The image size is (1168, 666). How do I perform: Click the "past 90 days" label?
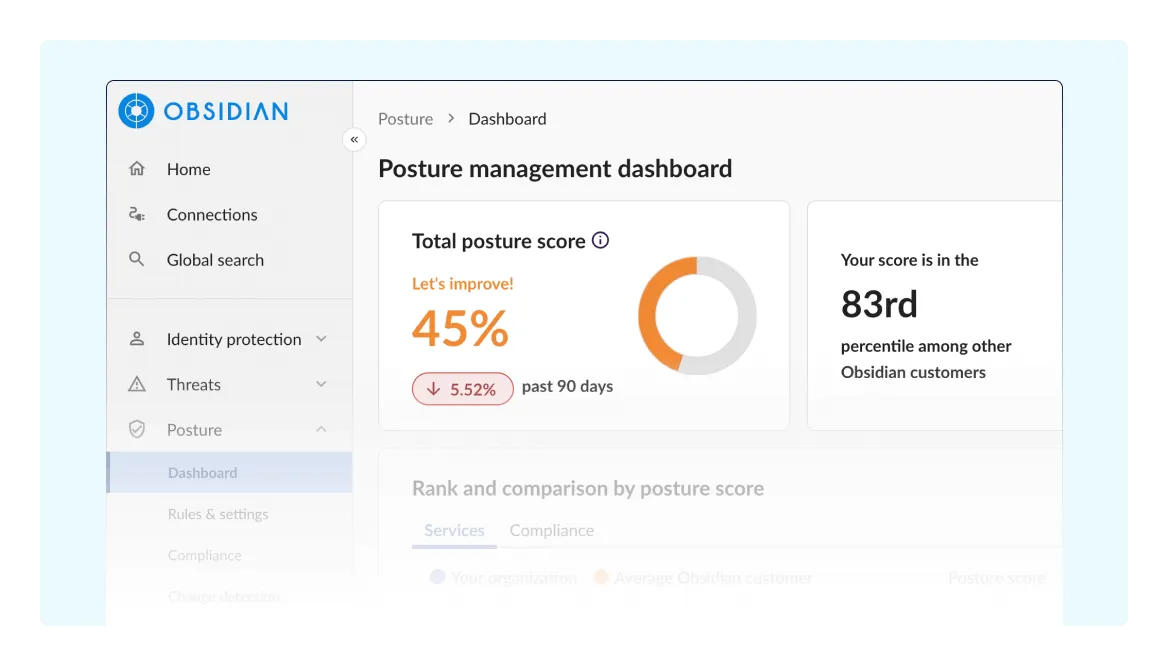tap(568, 386)
